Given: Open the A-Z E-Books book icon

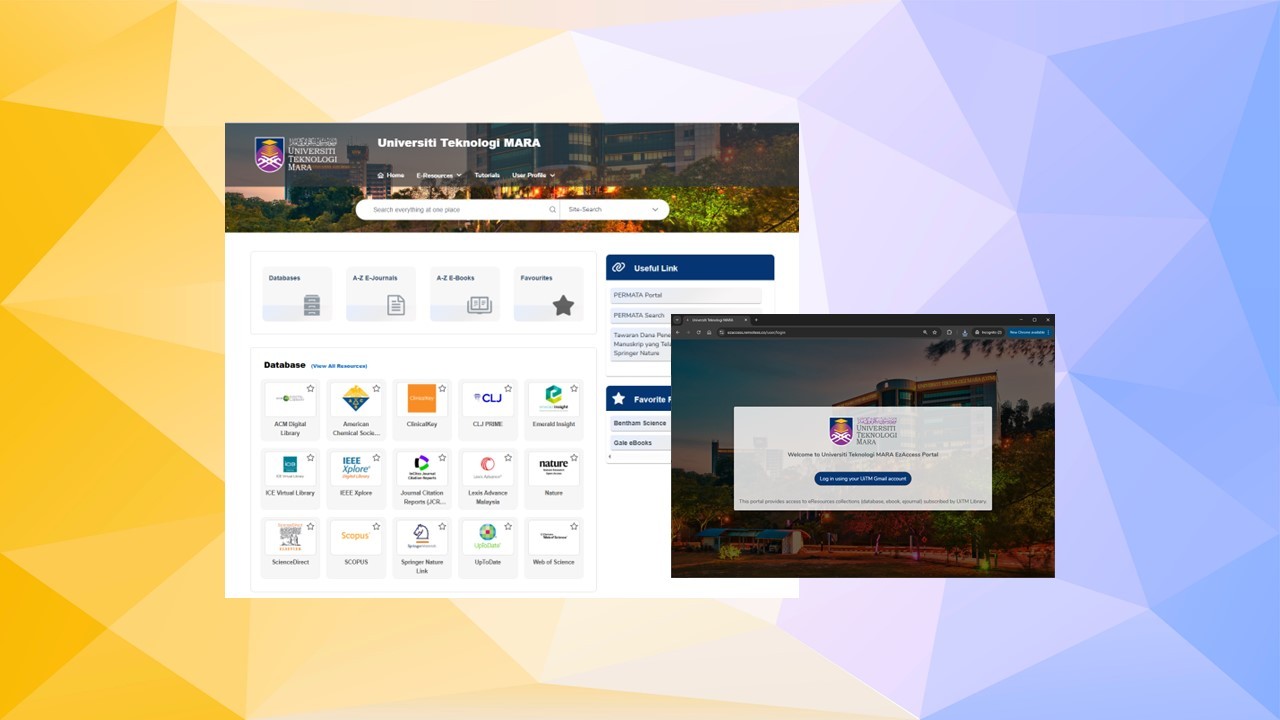Looking at the screenshot, I should pos(479,306).
